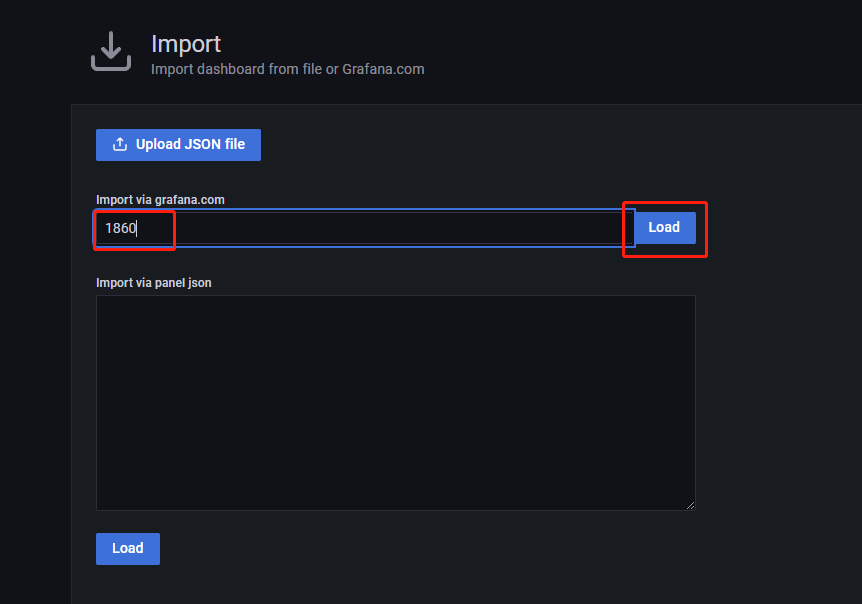
Task: Click the Import download icon in header
Action: [111, 51]
